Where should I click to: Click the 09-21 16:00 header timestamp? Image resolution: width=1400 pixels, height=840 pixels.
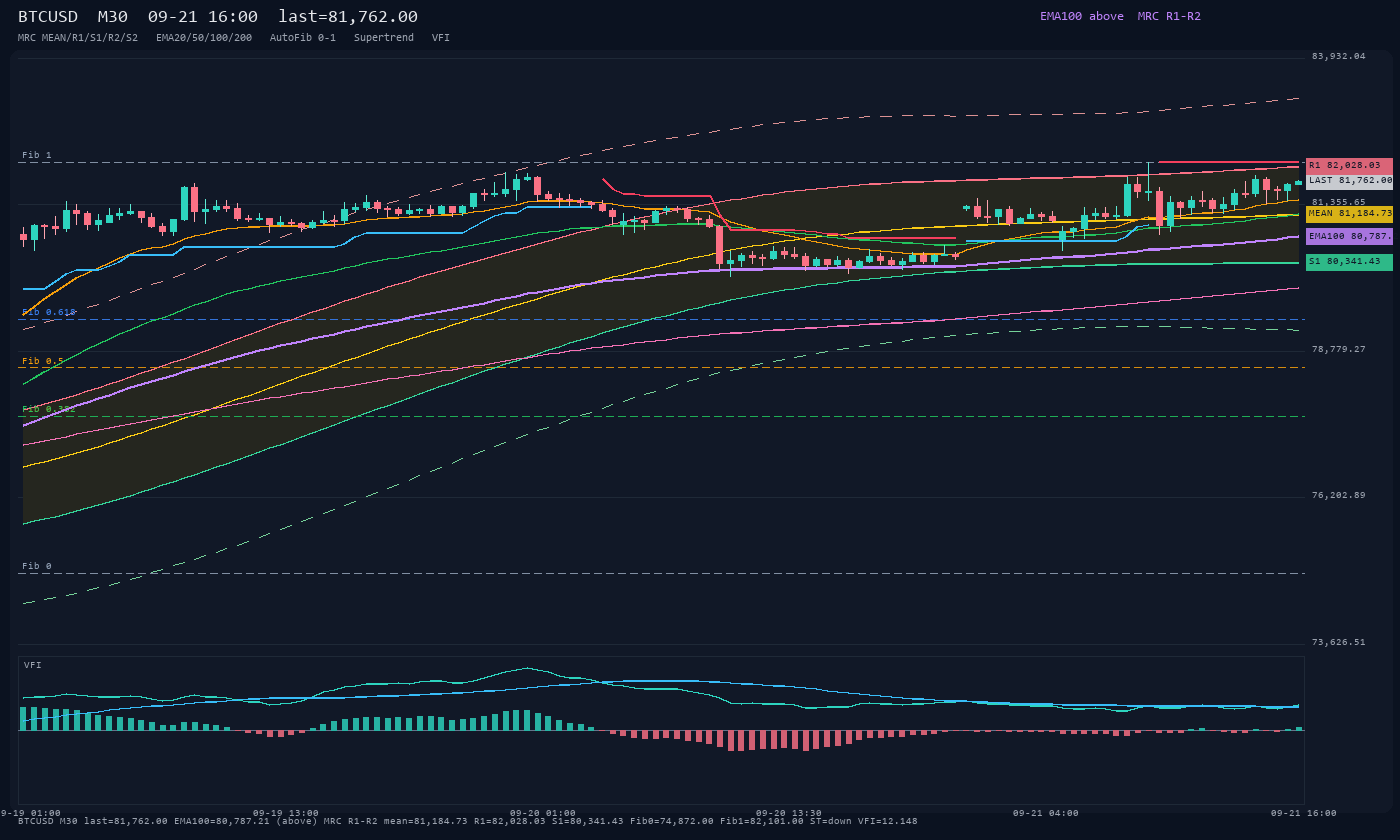coord(203,17)
